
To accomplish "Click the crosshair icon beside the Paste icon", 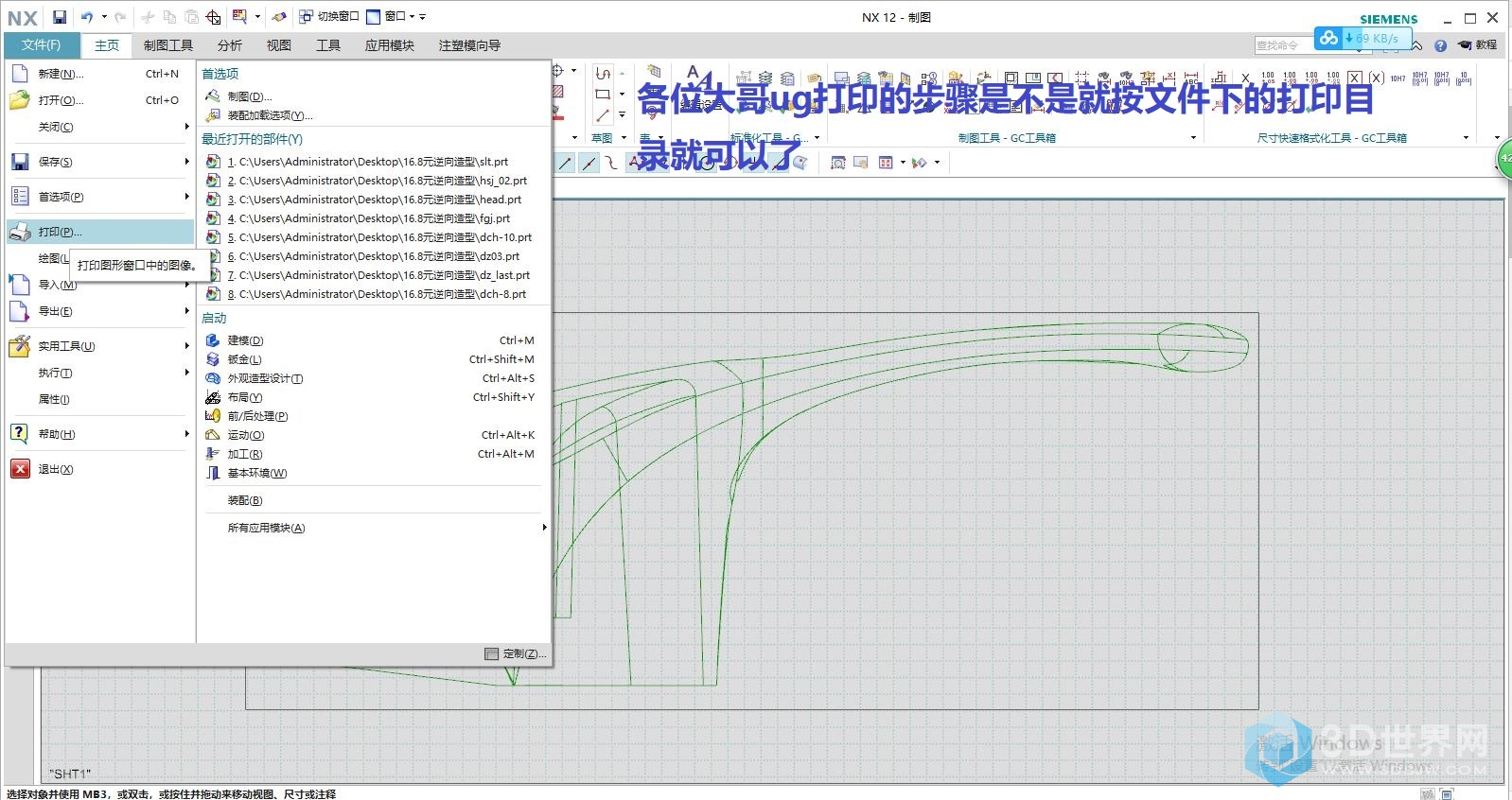I will click(x=214, y=17).
